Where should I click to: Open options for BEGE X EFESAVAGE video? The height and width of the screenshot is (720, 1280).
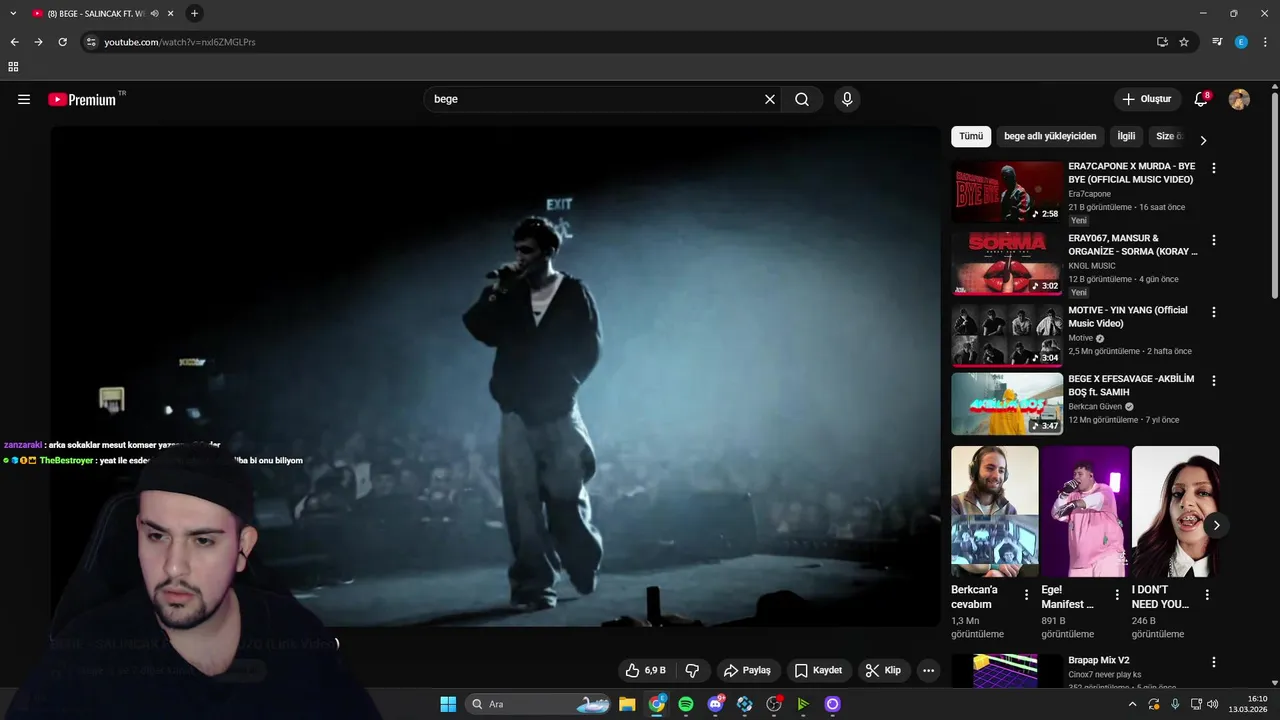pyautogui.click(x=1214, y=381)
